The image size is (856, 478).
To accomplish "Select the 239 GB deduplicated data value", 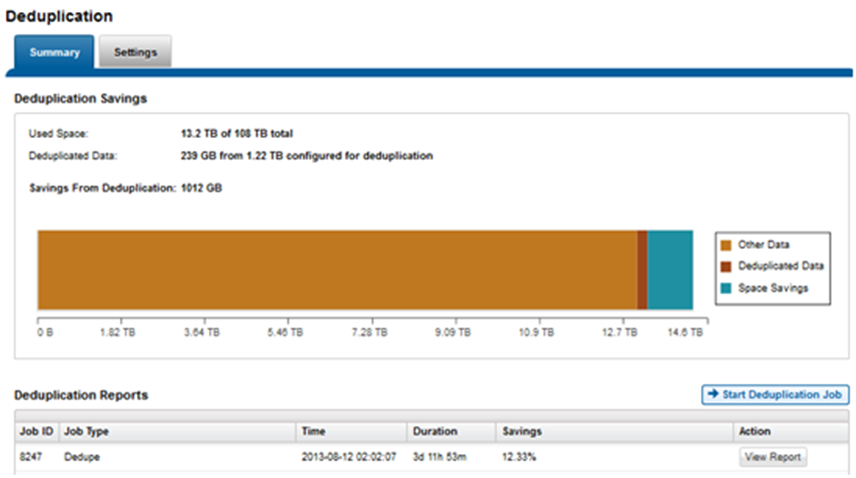I will coord(307,156).
